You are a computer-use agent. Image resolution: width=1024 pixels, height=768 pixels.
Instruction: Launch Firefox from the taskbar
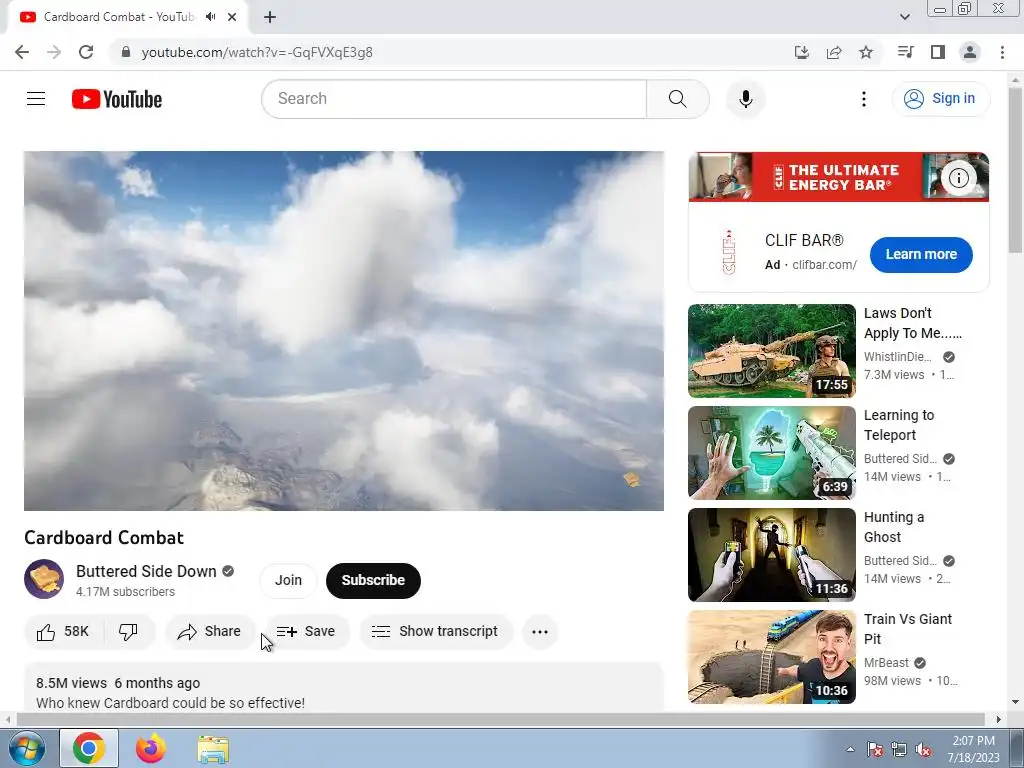click(x=151, y=748)
